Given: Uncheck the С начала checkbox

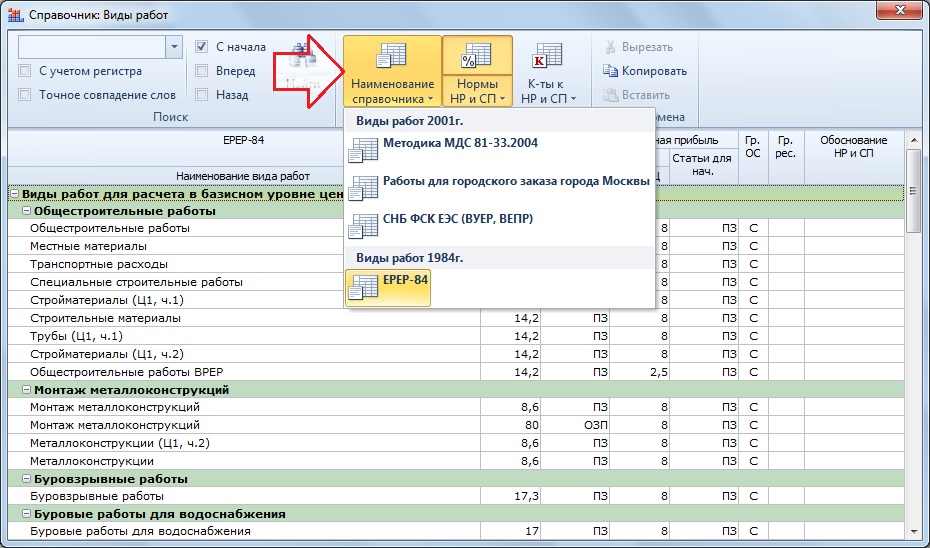Looking at the screenshot, I should pos(201,47).
